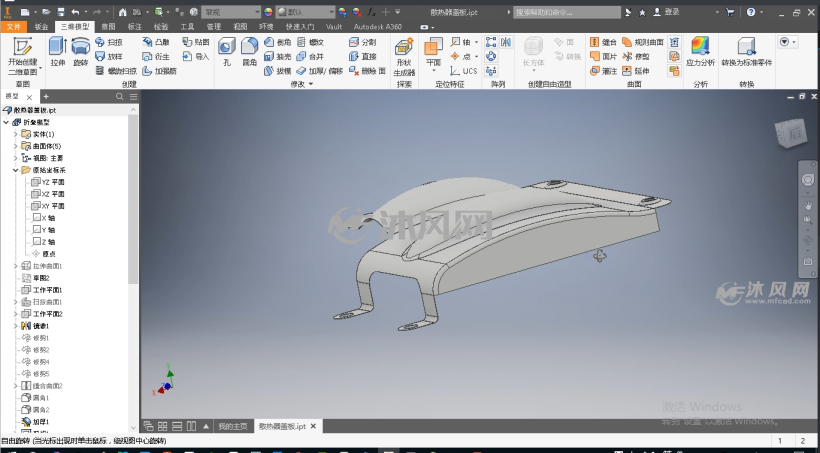Click the Import (导入) tool
This screenshot has height=453, width=820.
pos(196,56)
